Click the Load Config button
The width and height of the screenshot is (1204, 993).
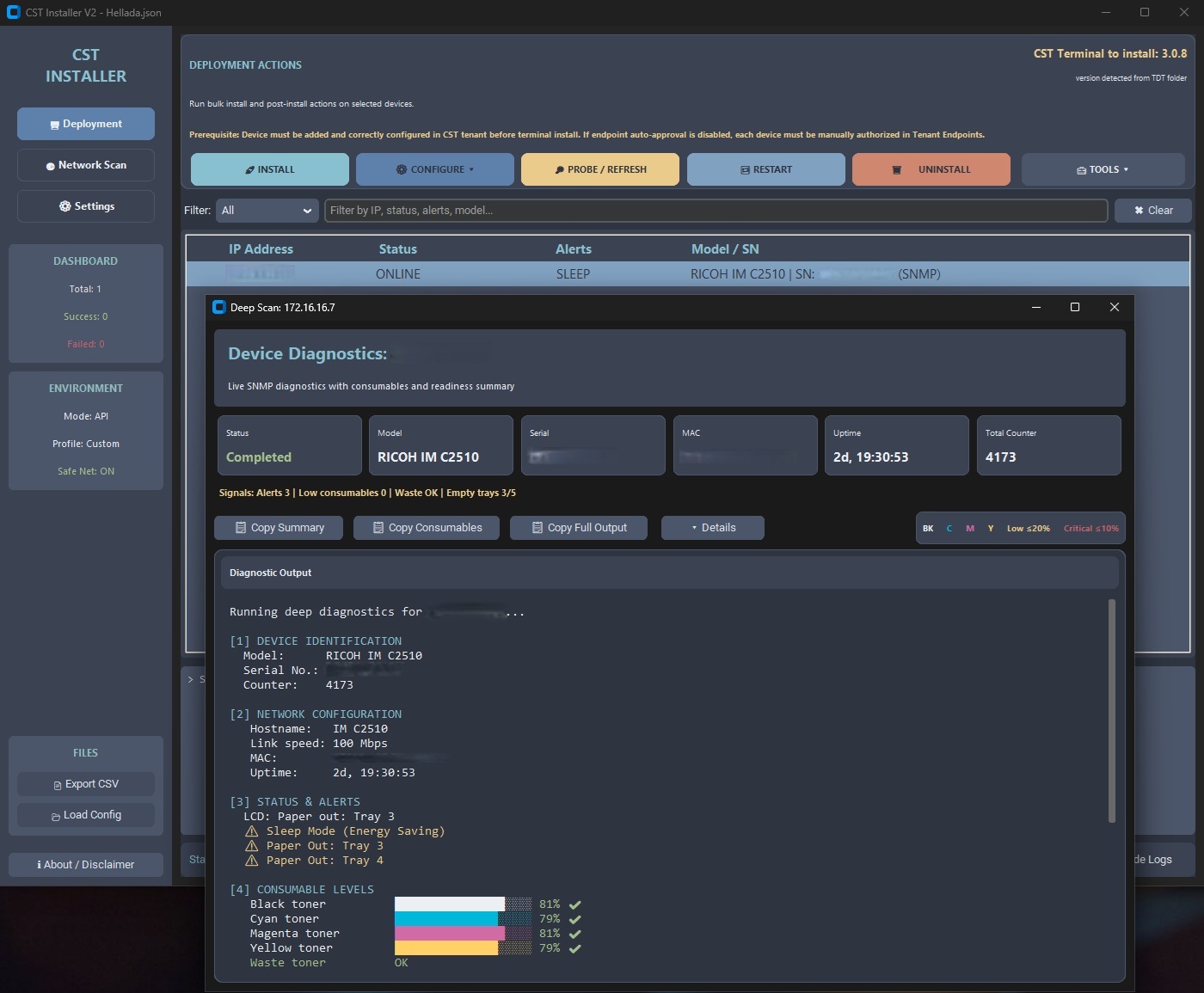pyautogui.click(x=86, y=815)
